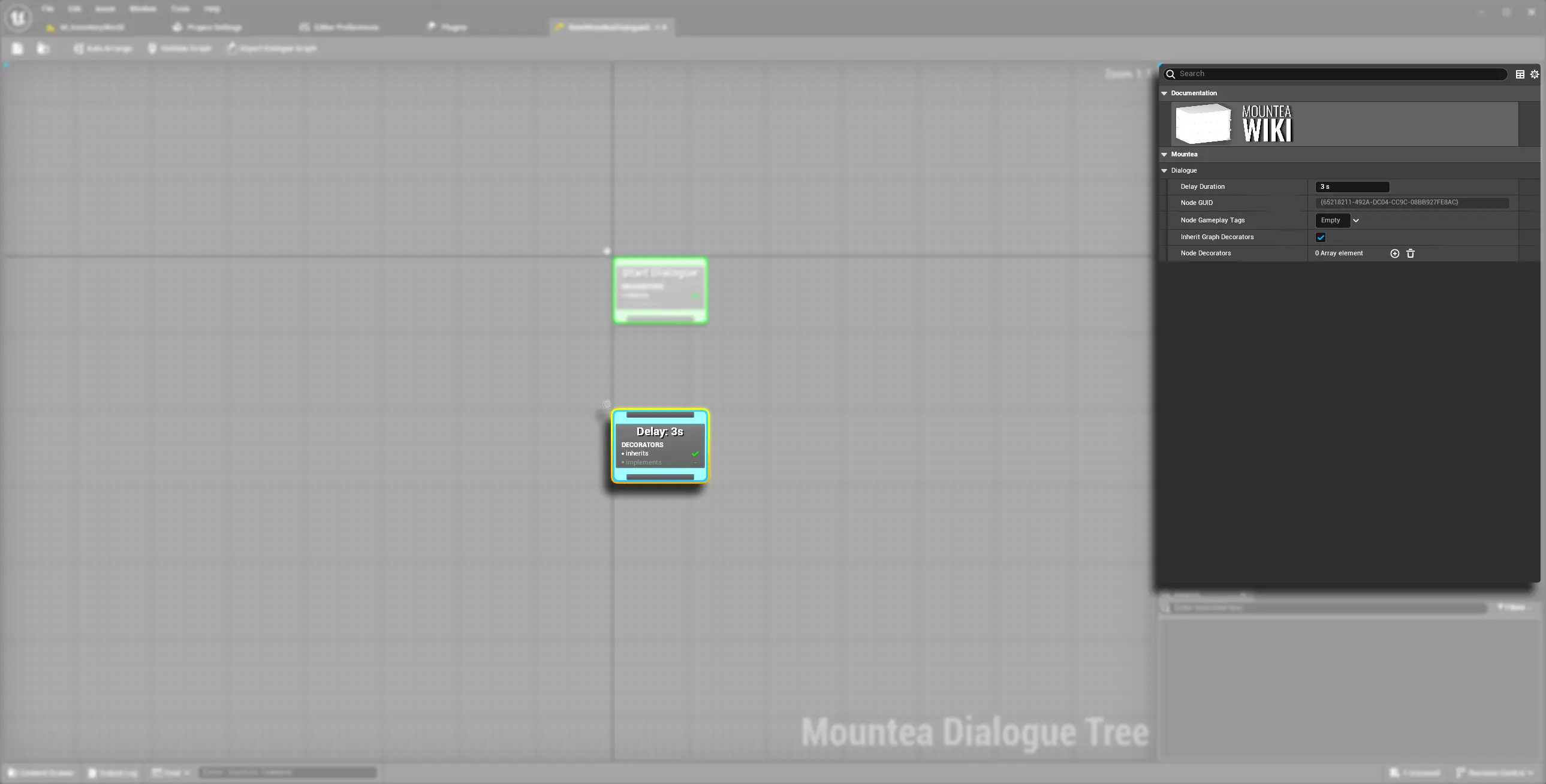The image size is (1546, 784).
Task: Add element to Node Decorators array
Action: click(x=1394, y=254)
